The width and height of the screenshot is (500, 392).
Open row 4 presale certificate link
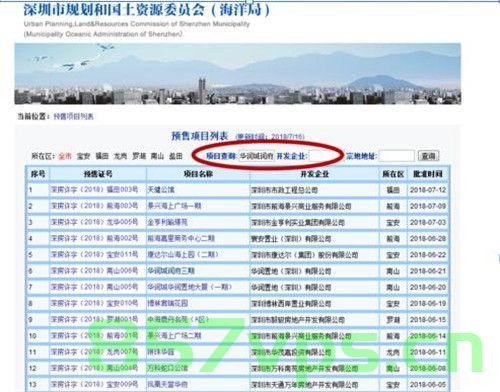coord(94,238)
